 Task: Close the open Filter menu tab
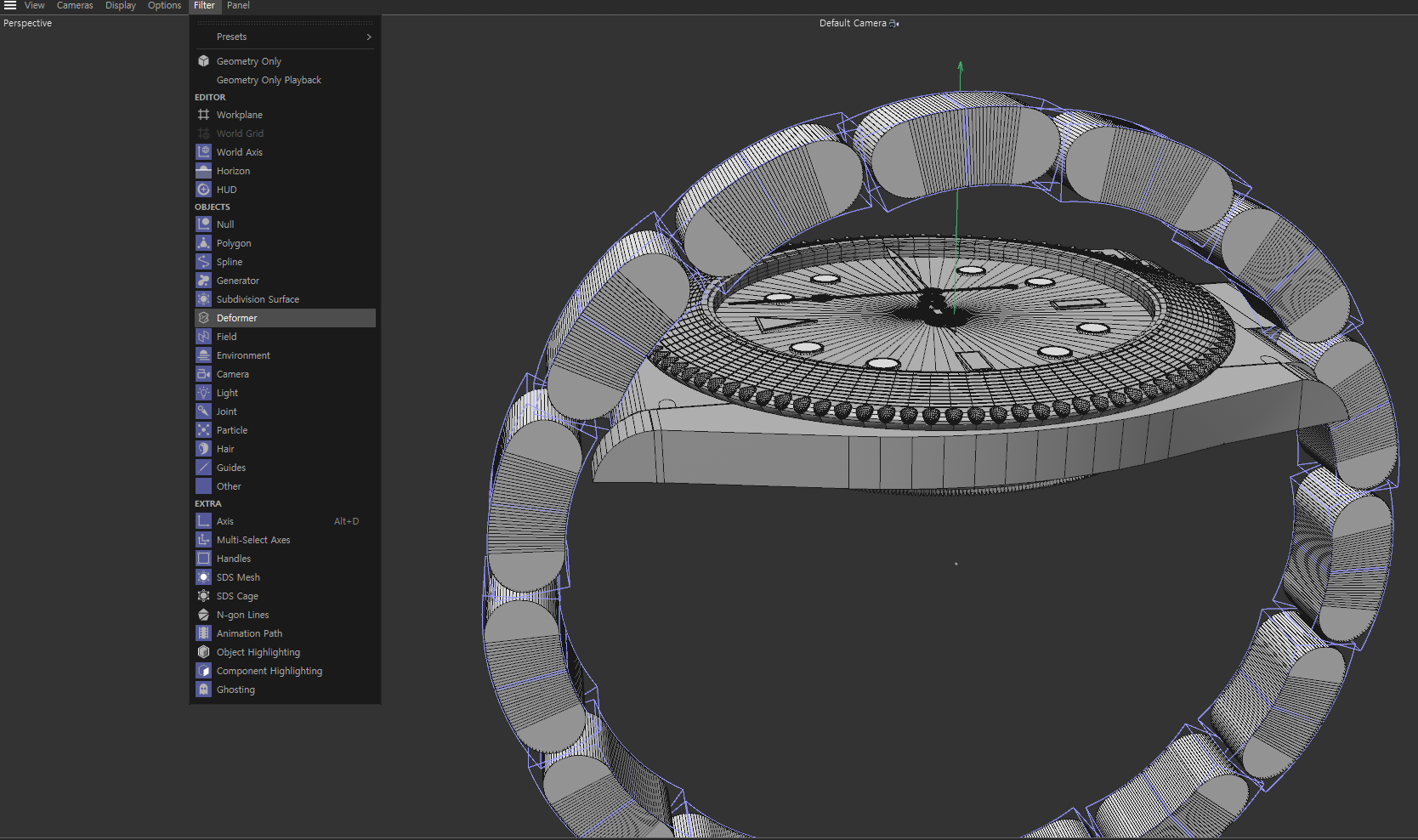204,5
